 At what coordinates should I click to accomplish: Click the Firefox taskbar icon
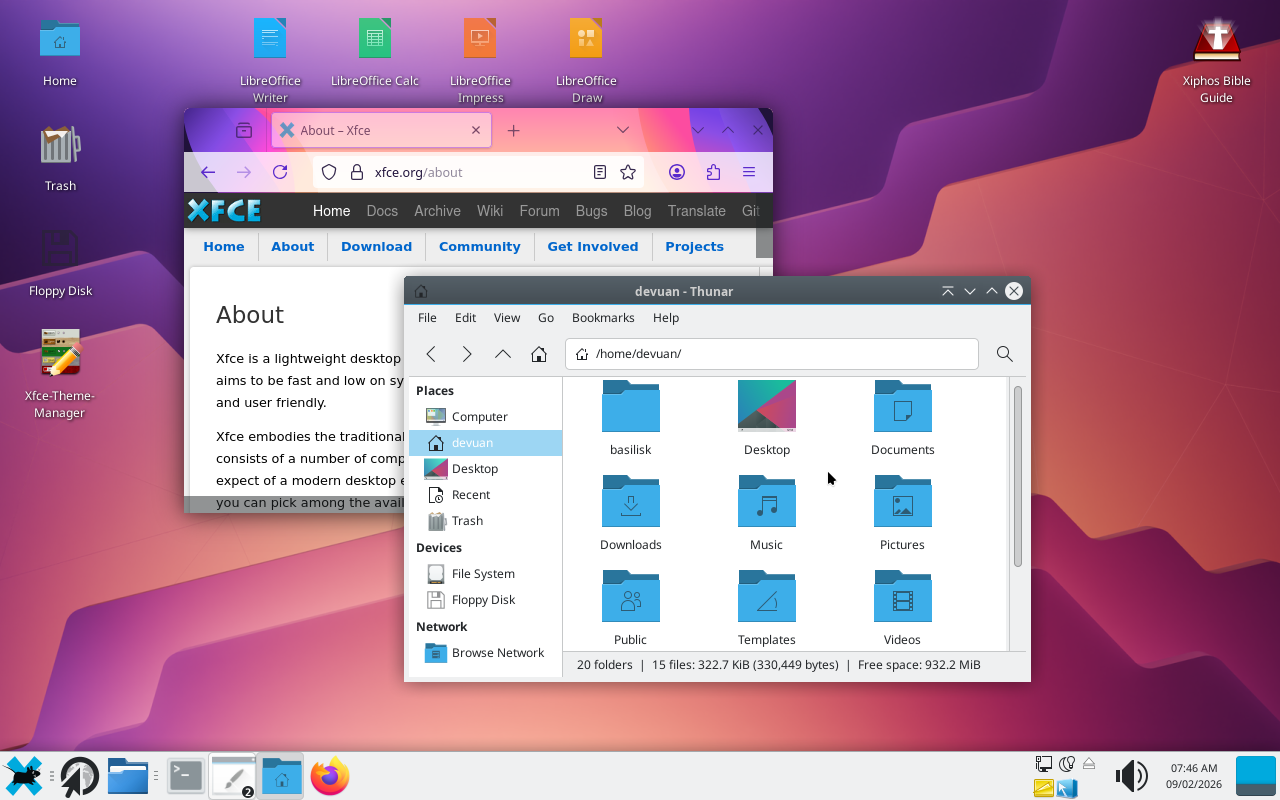pos(330,776)
